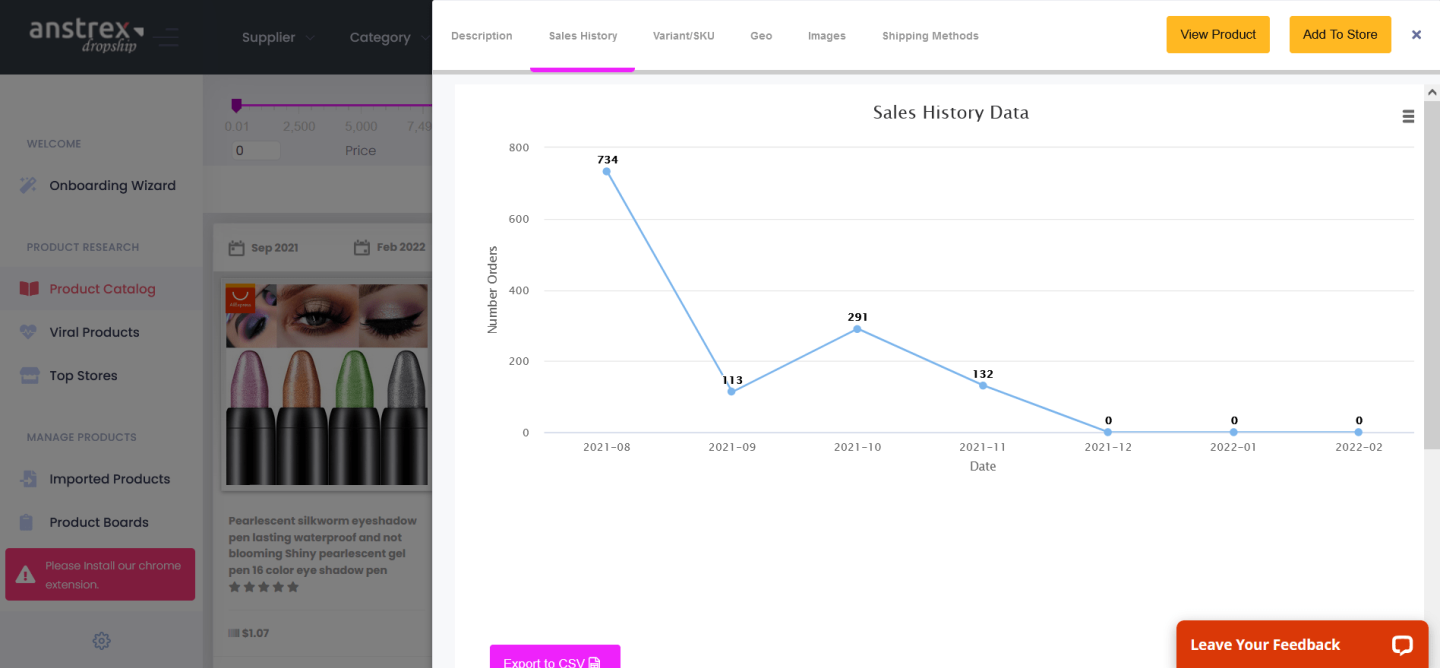Close the product details panel
This screenshot has width=1440, height=668.
click(1416, 34)
